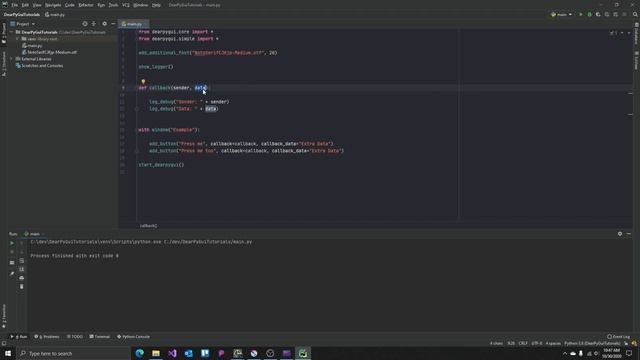Pin the Run tab icon
The image size is (640, 360).
pyautogui.click(x=12, y=273)
